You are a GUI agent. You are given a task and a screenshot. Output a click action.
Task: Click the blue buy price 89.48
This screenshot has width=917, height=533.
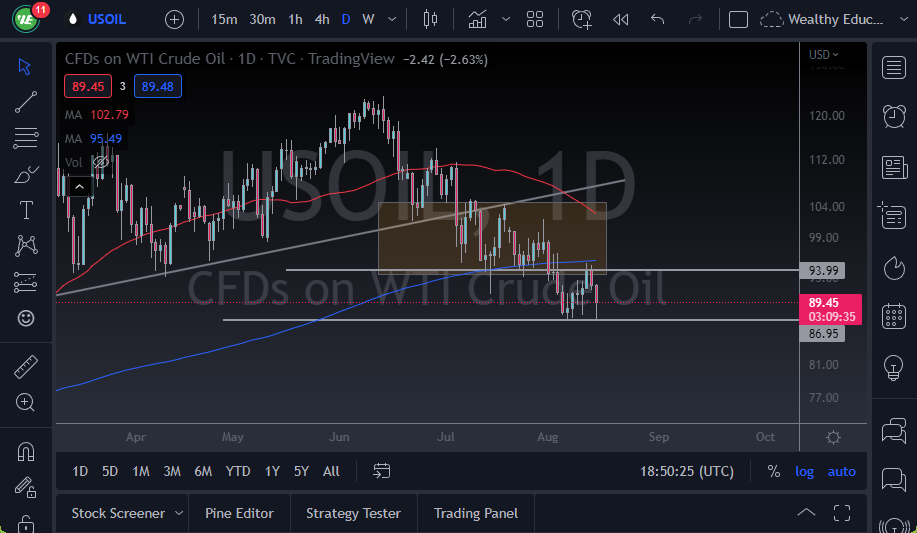click(157, 87)
